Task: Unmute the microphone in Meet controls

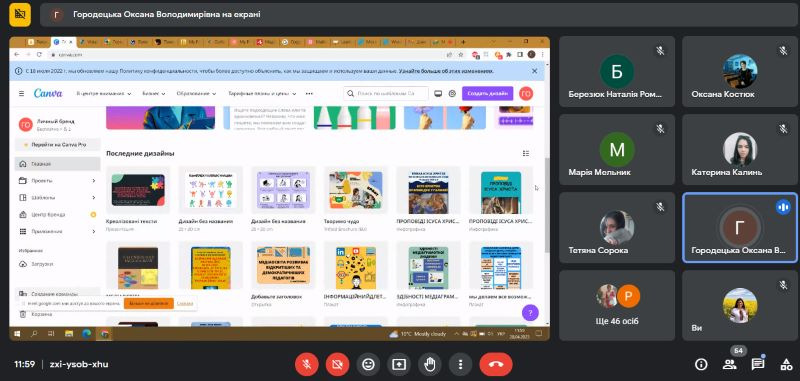Action: coord(307,364)
